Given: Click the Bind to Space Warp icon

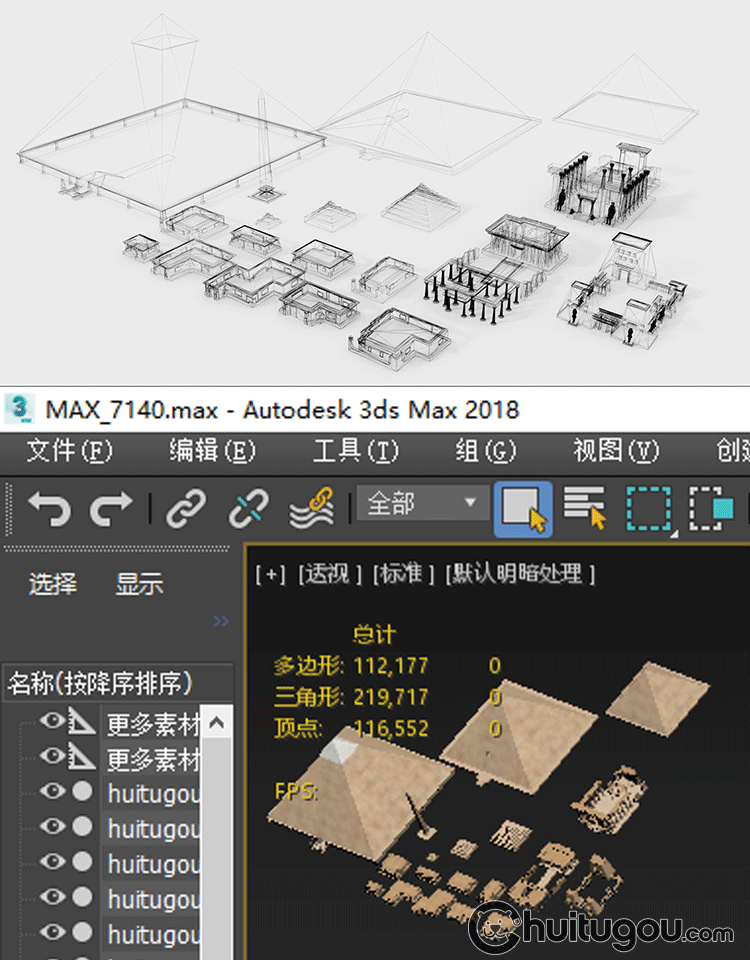Looking at the screenshot, I should [311, 508].
